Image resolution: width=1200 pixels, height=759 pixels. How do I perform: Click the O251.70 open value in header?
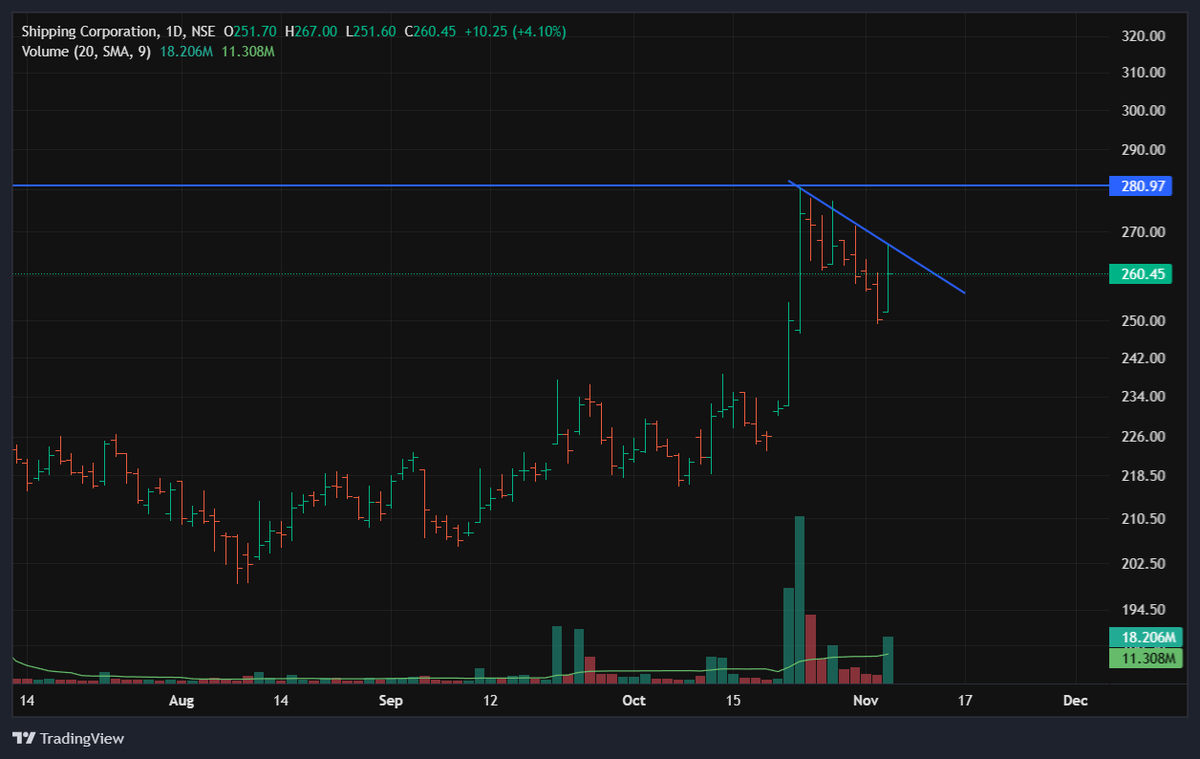(251, 31)
